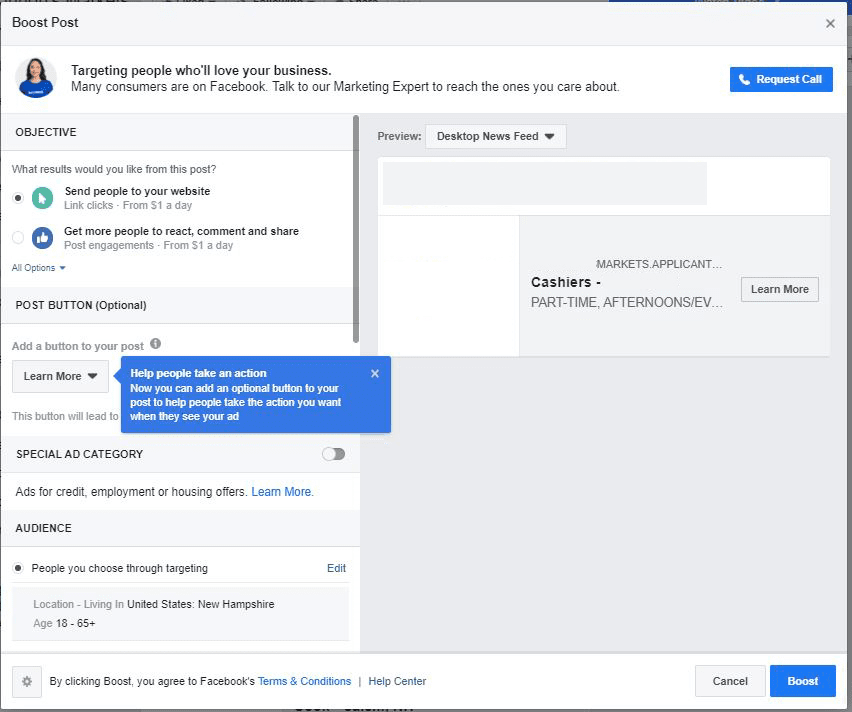Close the Boost Post dialog

point(830,23)
